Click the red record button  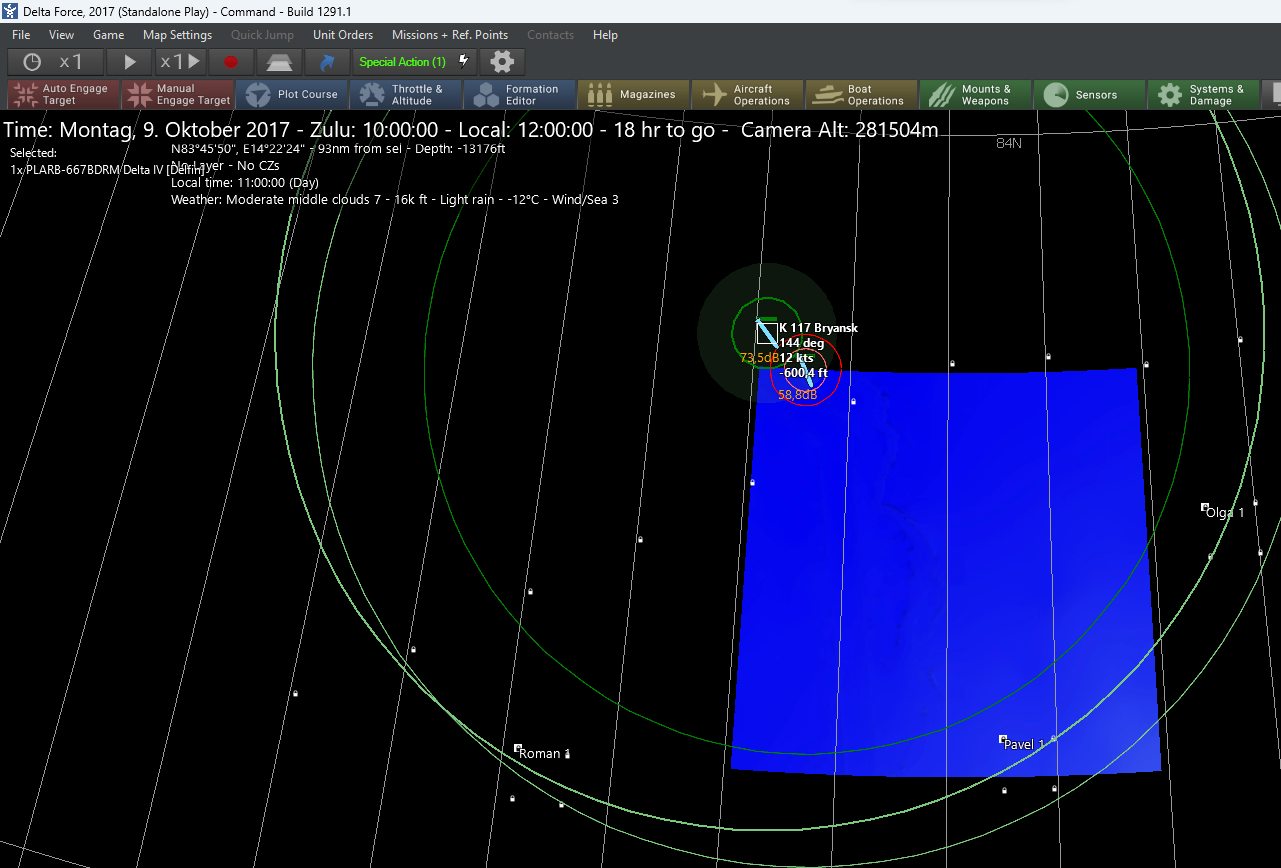point(231,62)
